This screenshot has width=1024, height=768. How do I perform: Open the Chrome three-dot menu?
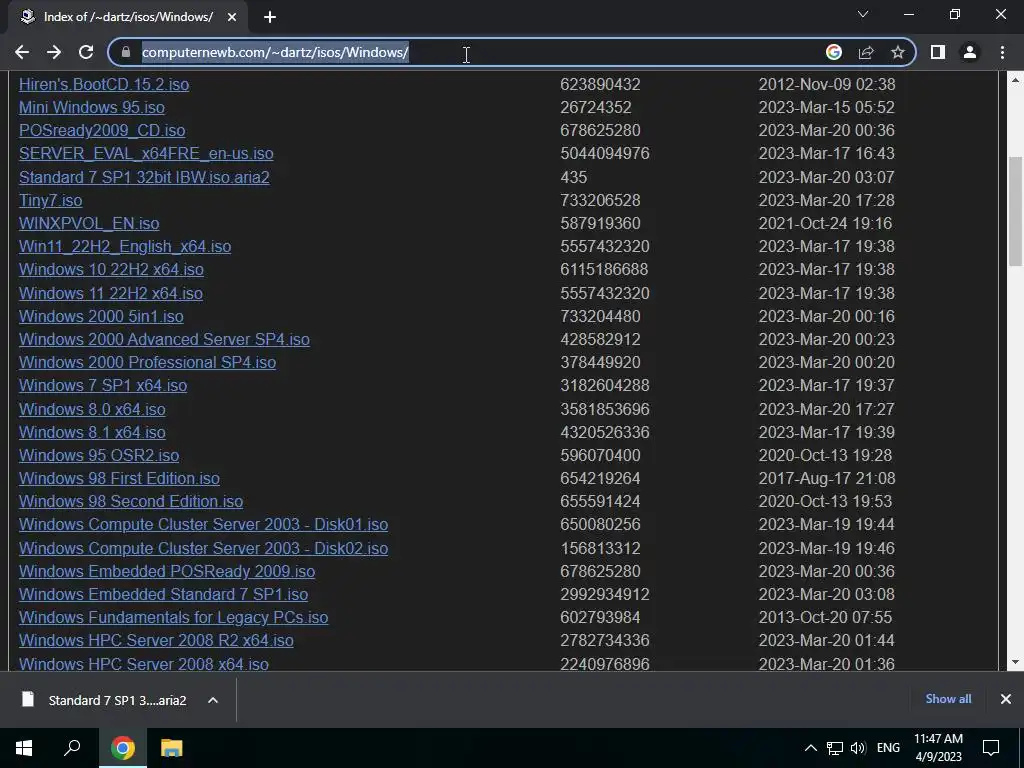[x=1002, y=52]
